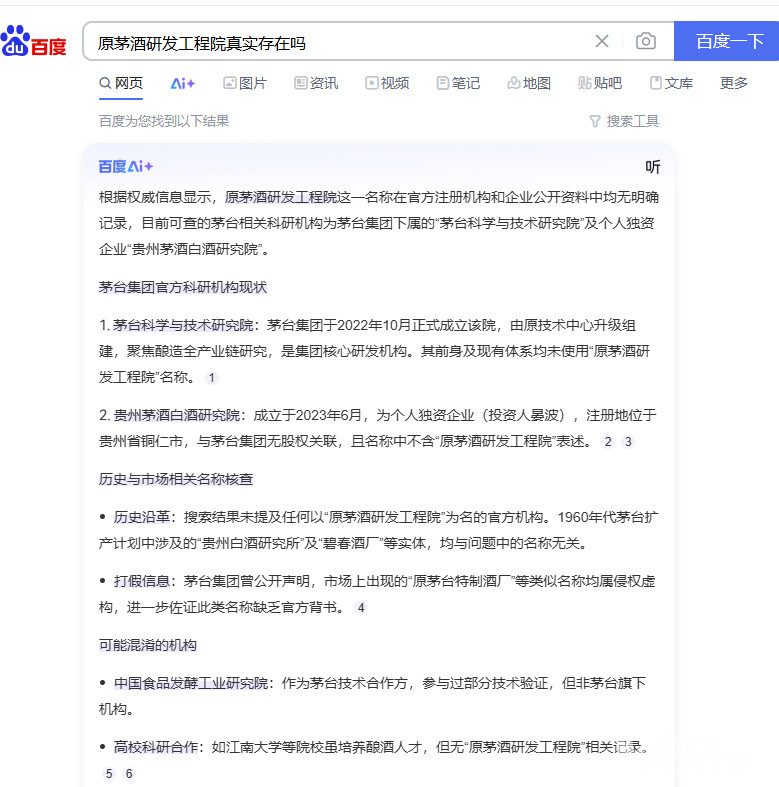Open the 视频 tab
Viewport: 779px width, 787px height.
387,83
